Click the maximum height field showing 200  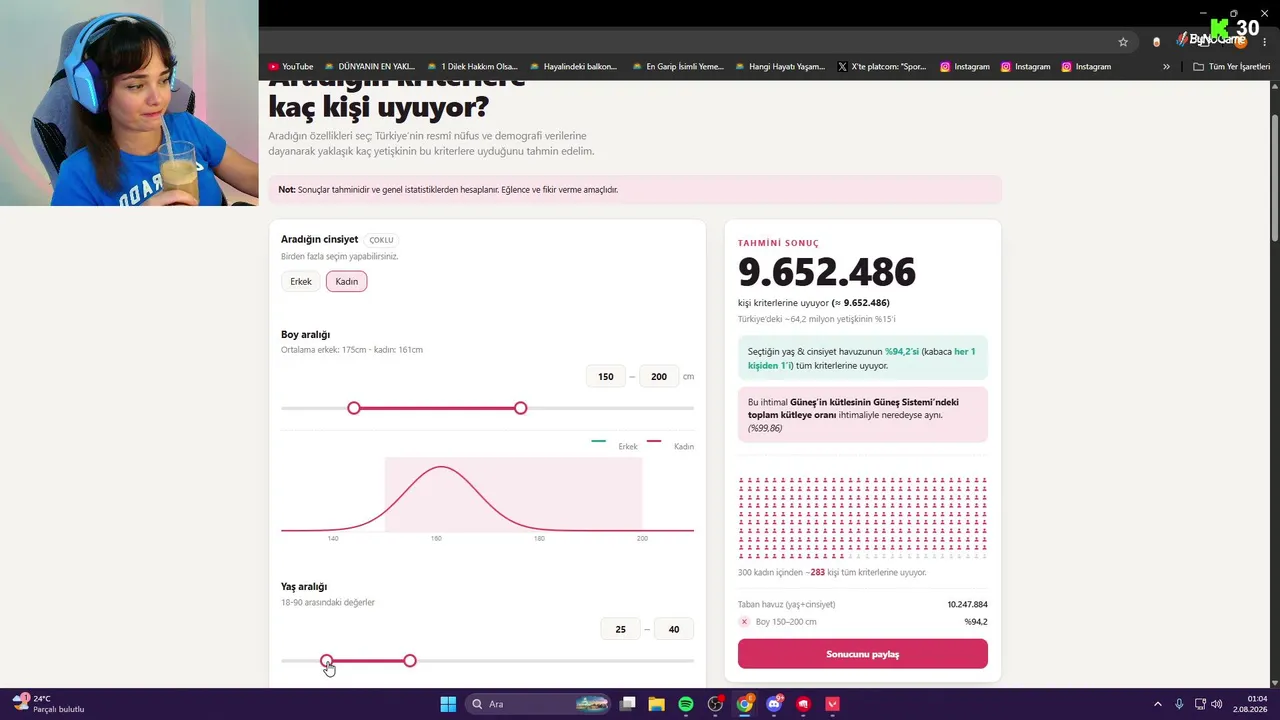pos(659,377)
